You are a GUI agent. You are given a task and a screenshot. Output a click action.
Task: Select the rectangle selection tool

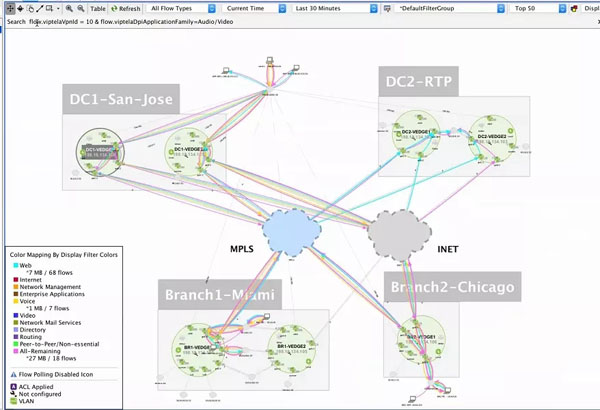(x=49, y=8)
